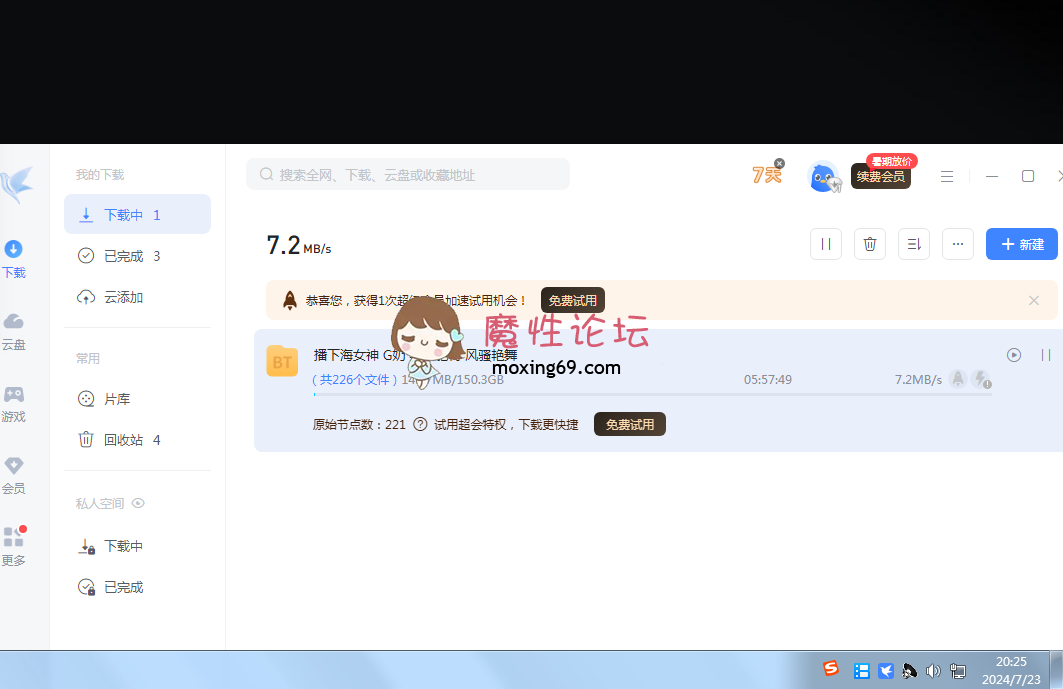The height and width of the screenshot is (689, 1063).
Task: Open the 游戏 games section in sidebar
Action: (14, 403)
